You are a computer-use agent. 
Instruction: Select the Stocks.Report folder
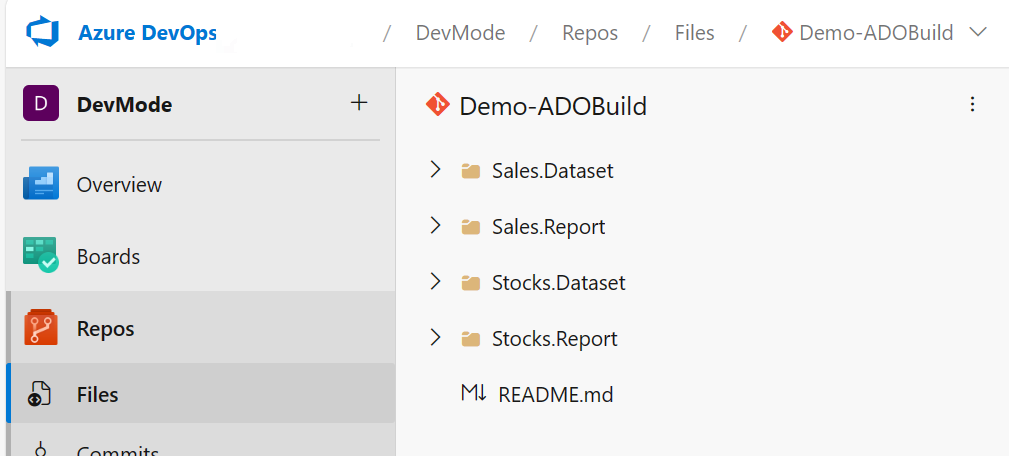[554, 339]
